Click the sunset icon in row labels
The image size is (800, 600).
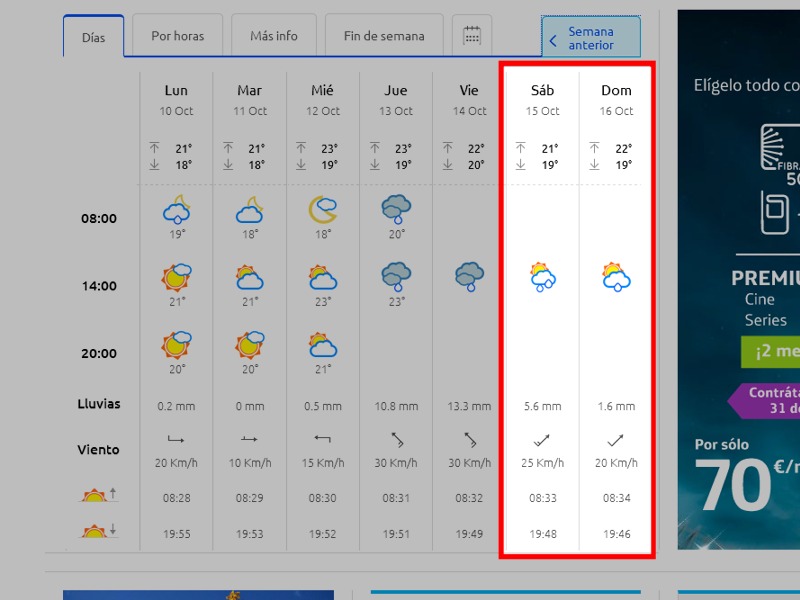coord(99,532)
